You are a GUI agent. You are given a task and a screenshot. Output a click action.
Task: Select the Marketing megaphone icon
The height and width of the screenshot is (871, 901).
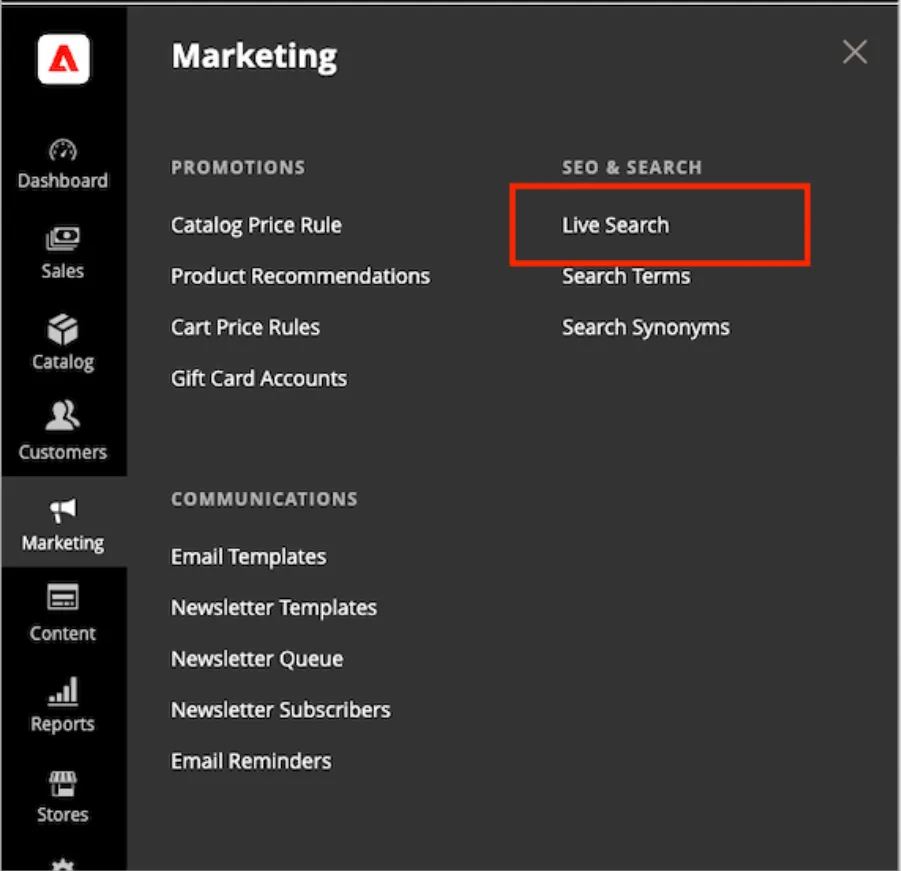point(63,510)
